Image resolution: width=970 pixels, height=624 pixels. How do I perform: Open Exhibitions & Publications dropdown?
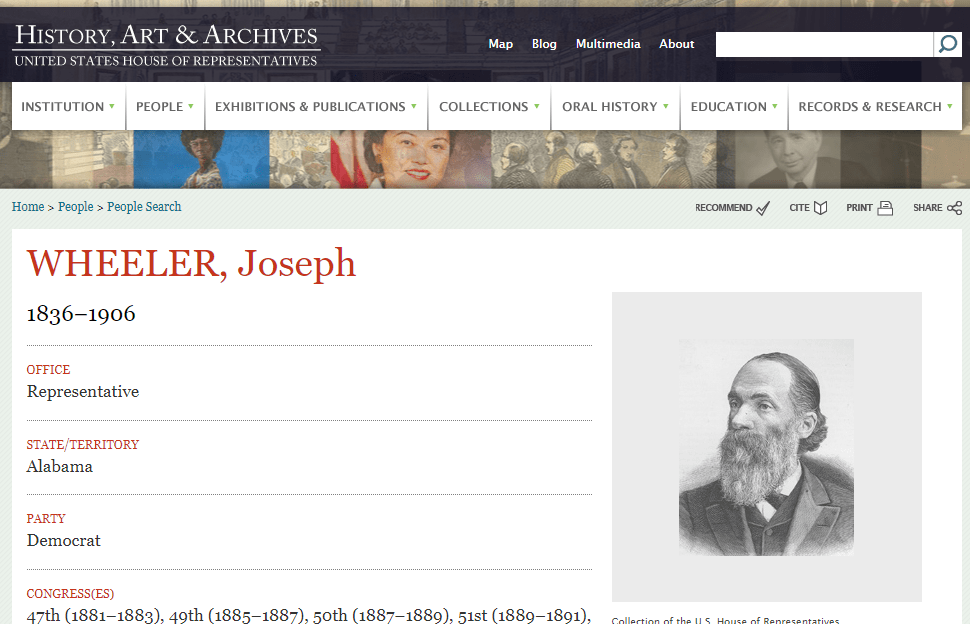coord(315,106)
